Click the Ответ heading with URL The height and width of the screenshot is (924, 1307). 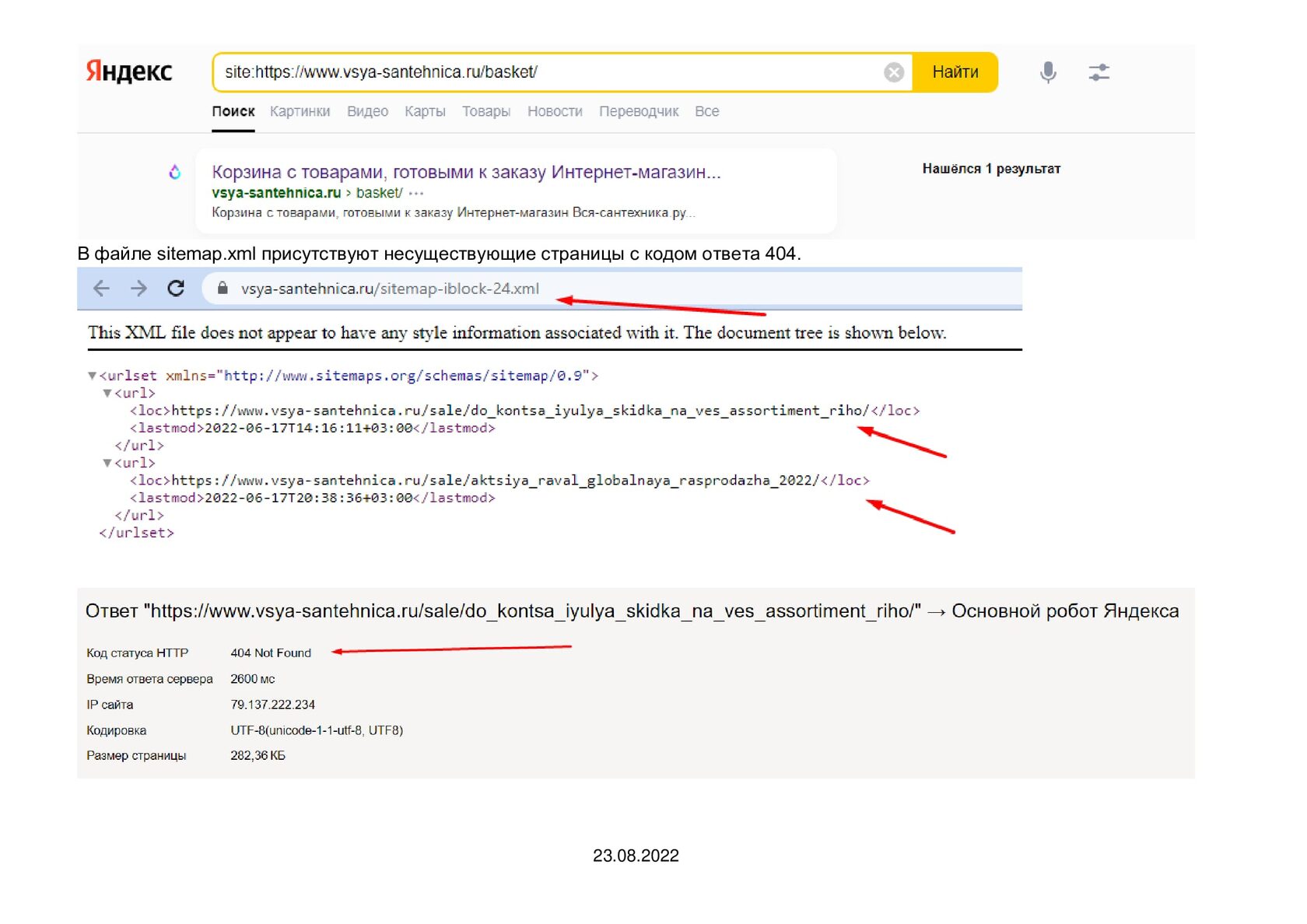[x=632, y=611]
